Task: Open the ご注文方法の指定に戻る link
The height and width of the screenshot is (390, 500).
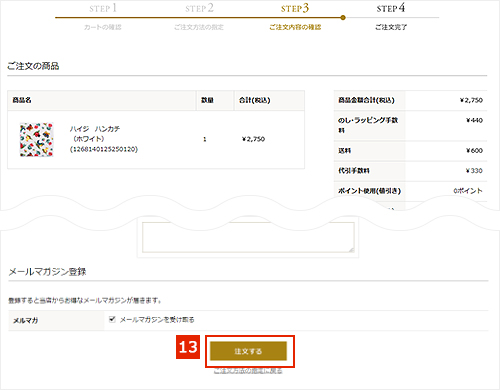Action: coord(248,371)
